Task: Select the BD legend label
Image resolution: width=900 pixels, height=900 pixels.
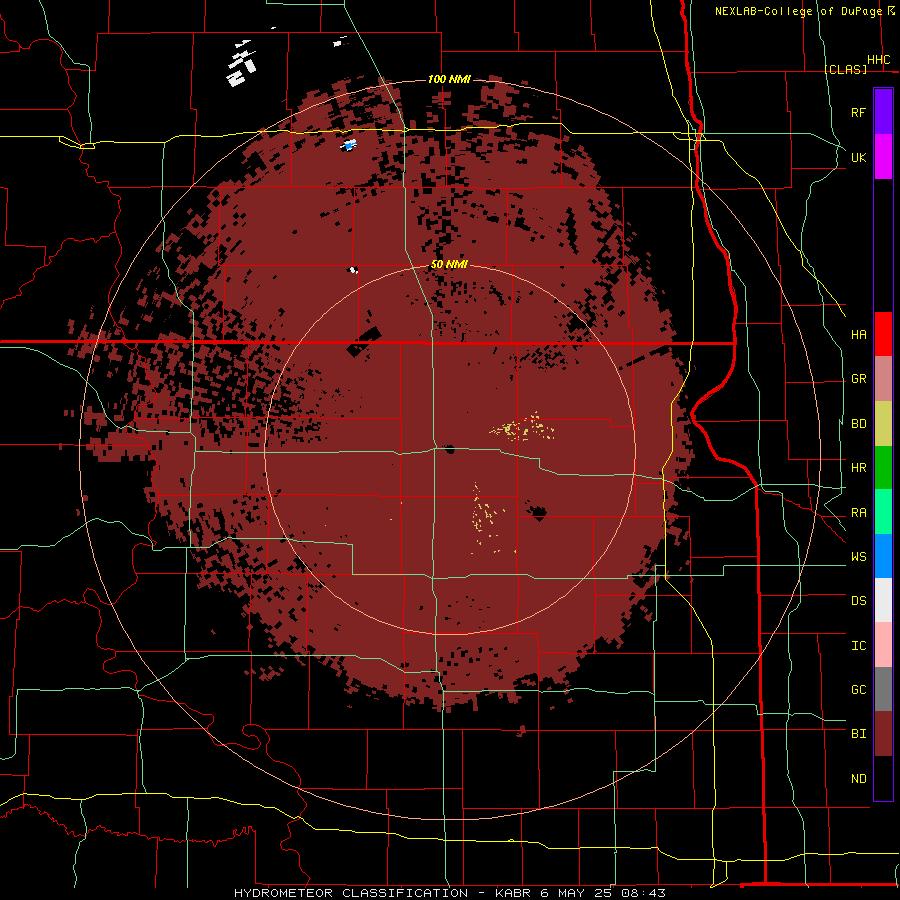Action: coord(858,424)
